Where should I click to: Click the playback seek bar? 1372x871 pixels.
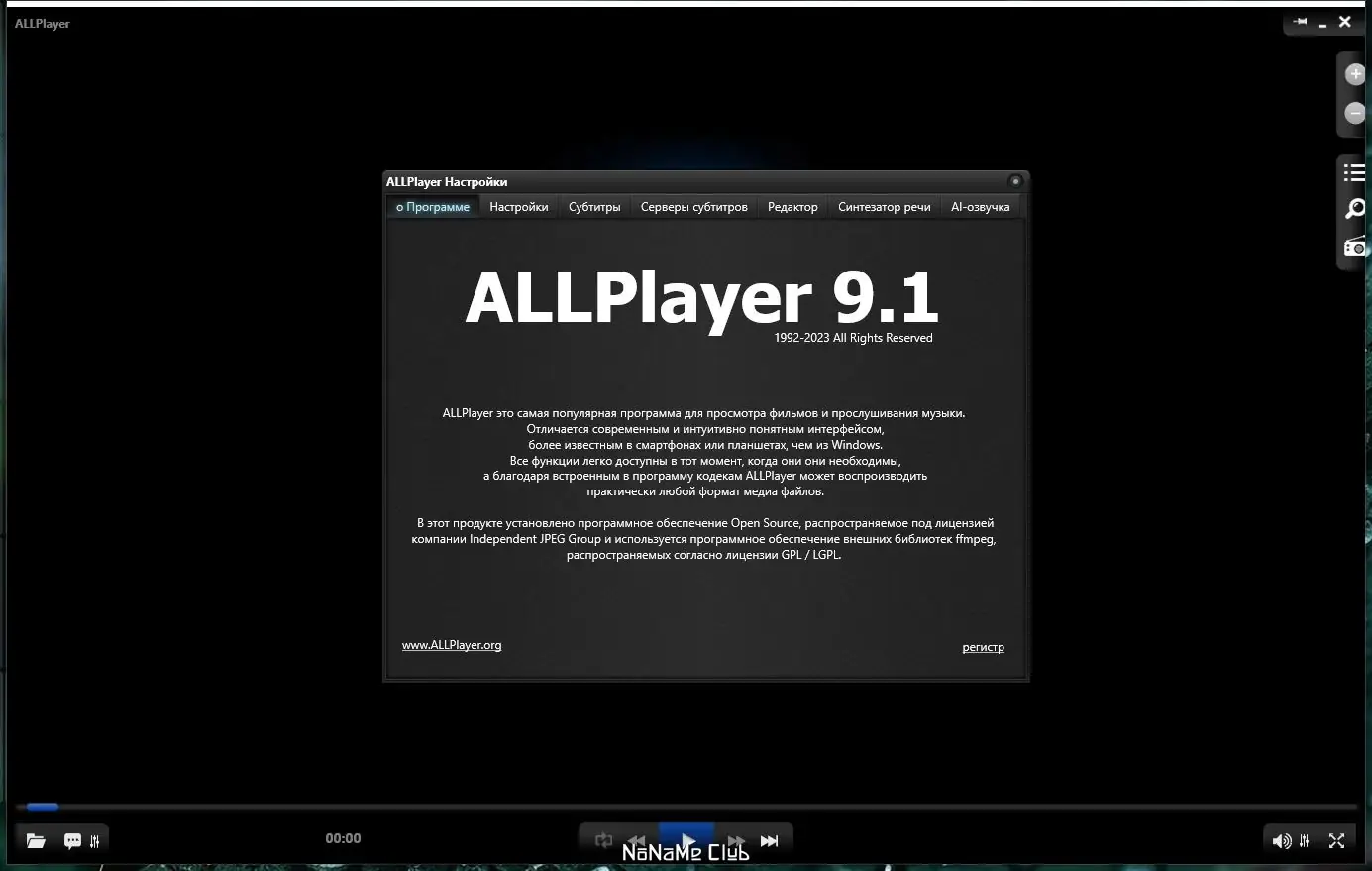click(x=686, y=807)
